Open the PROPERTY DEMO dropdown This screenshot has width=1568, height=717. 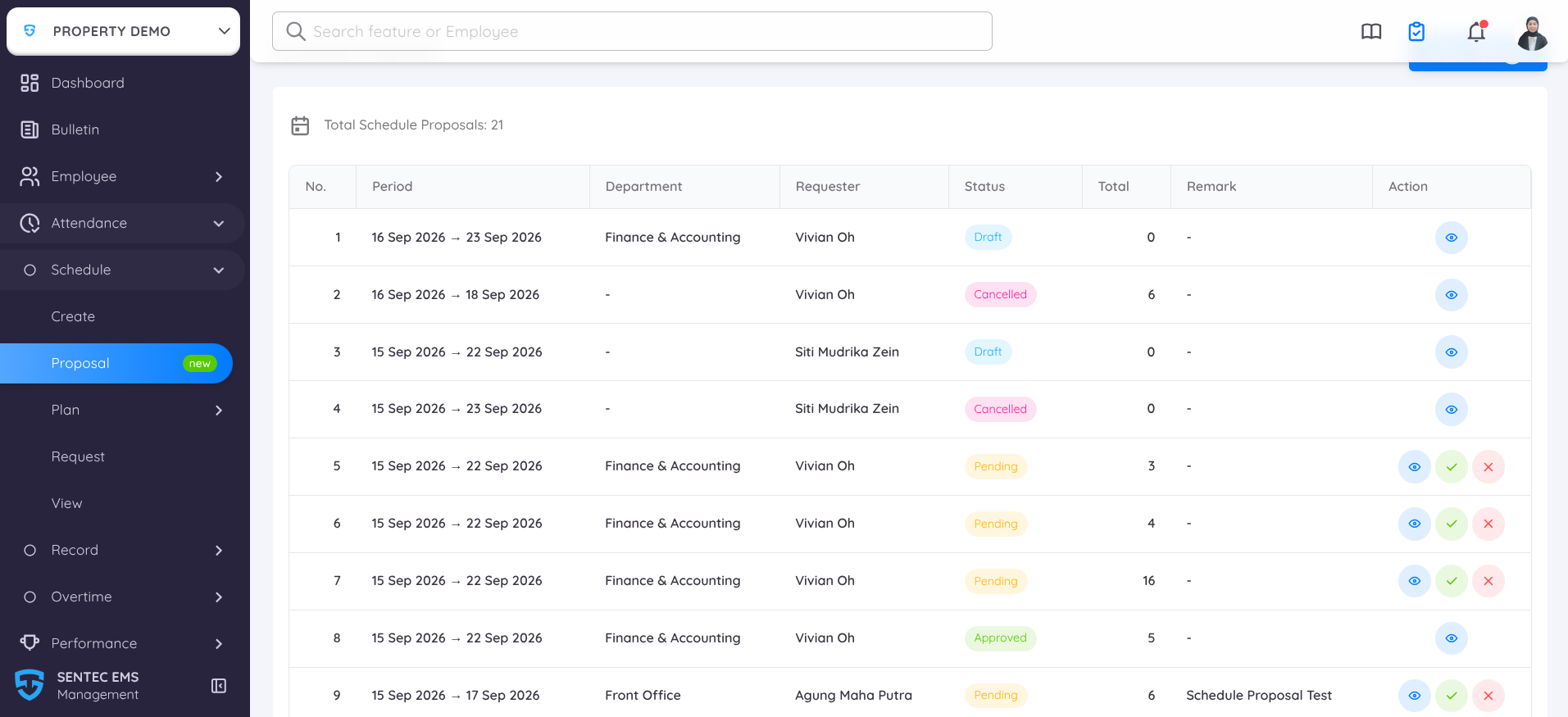click(124, 31)
